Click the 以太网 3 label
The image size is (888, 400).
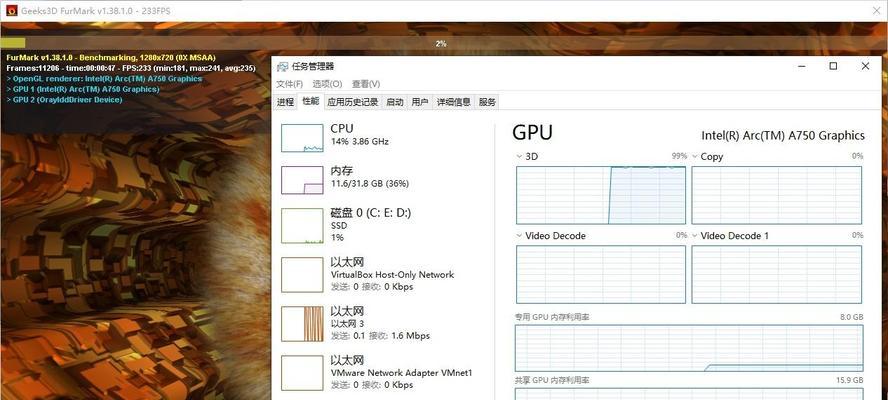(347, 324)
